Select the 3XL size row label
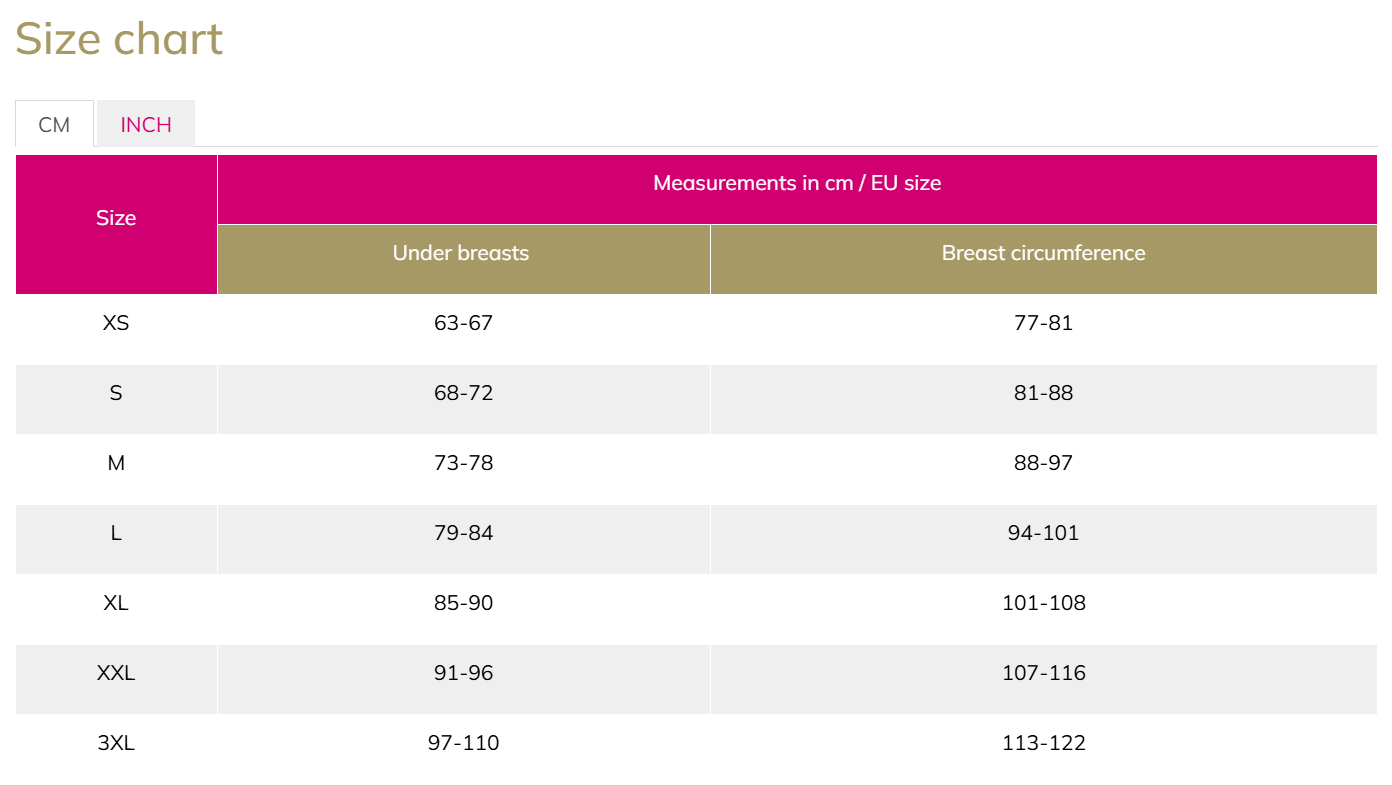This screenshot has height=785, width=1392. tap(116, 743)
